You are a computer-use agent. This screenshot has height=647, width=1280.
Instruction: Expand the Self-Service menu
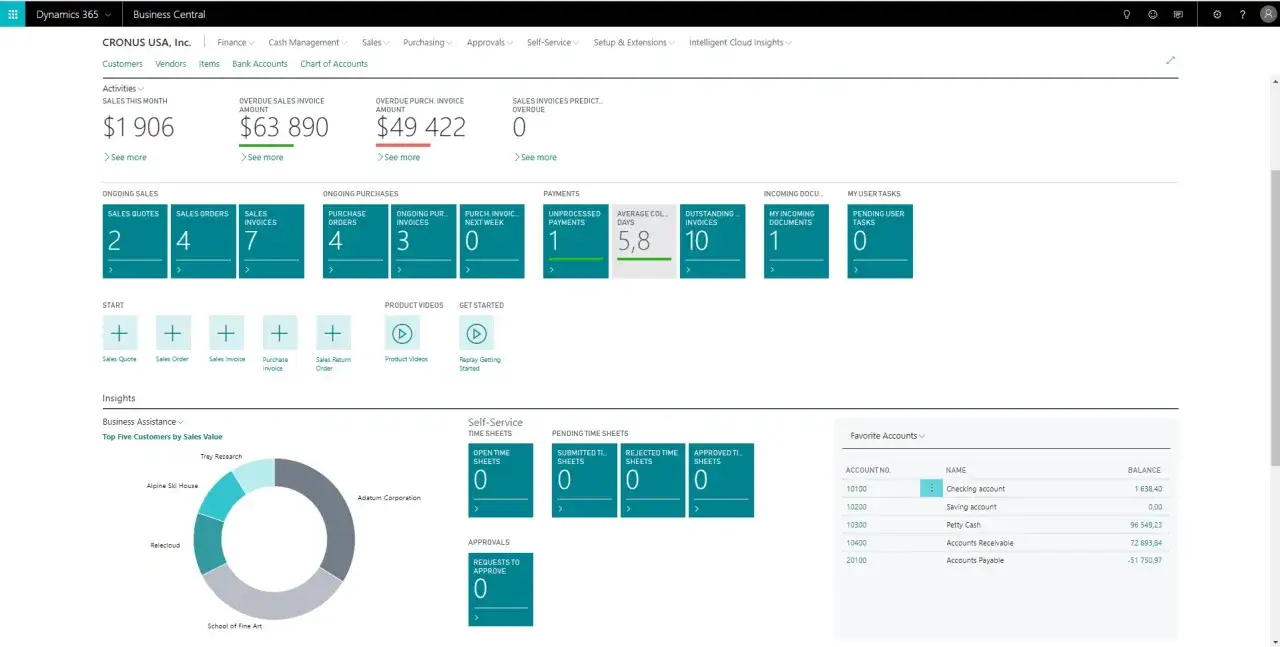tap(553, 43)
